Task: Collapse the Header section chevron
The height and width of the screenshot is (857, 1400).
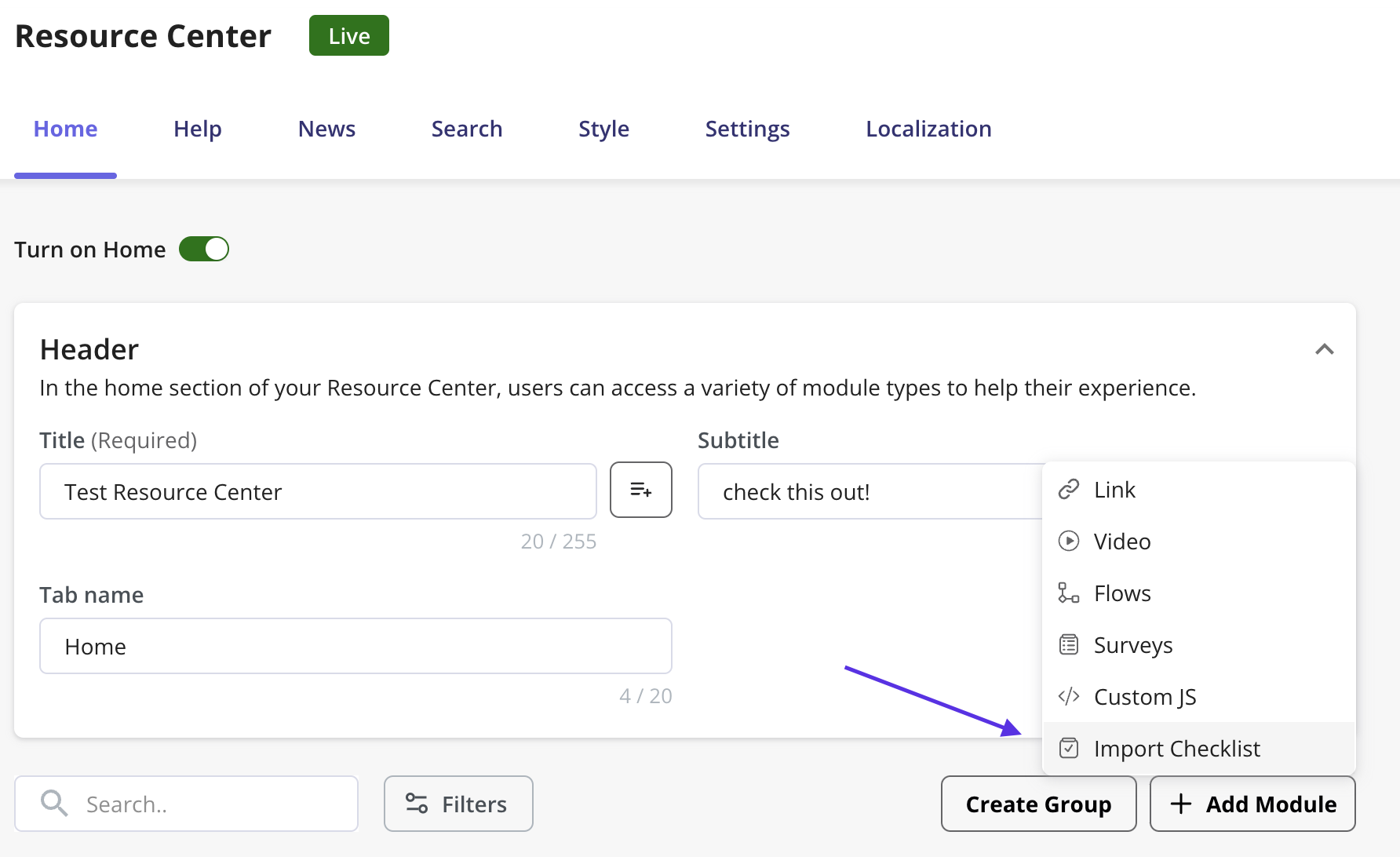Action: tap(1325, 349)
